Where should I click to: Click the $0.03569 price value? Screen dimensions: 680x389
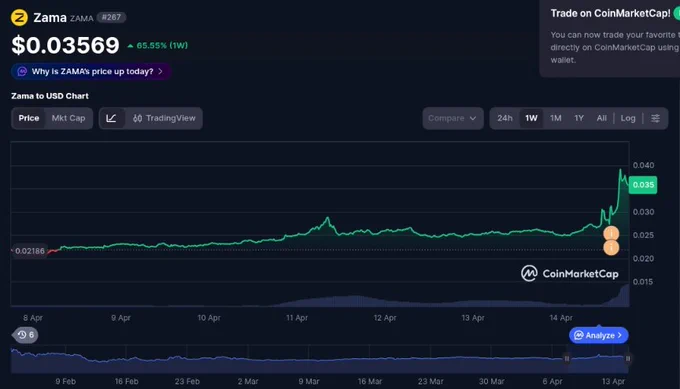(x=65, y=45)
